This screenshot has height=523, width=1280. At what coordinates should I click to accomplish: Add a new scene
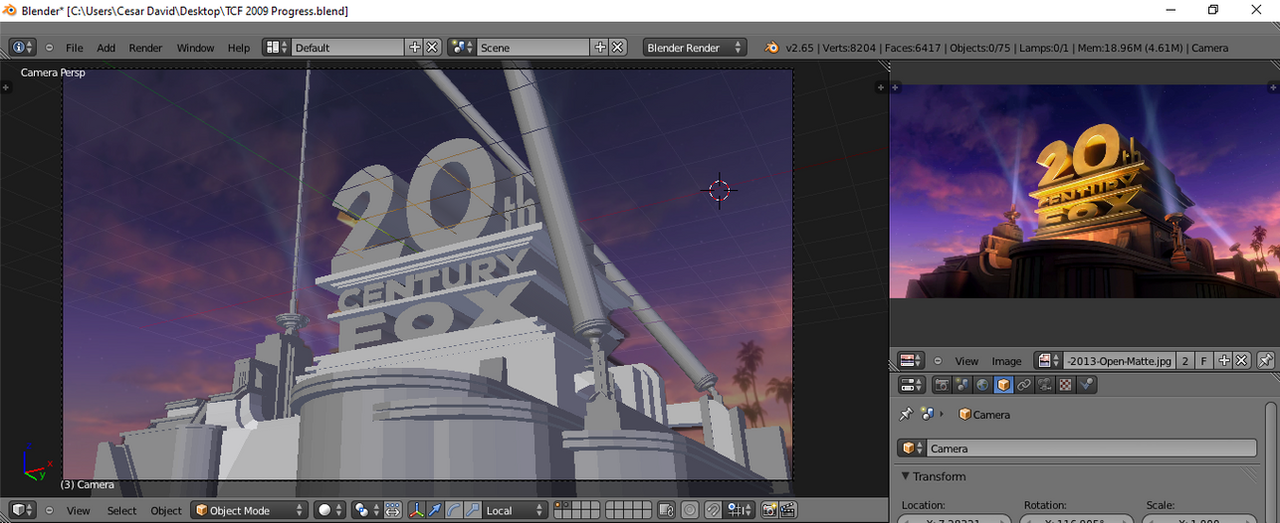[x=600, y=47]
